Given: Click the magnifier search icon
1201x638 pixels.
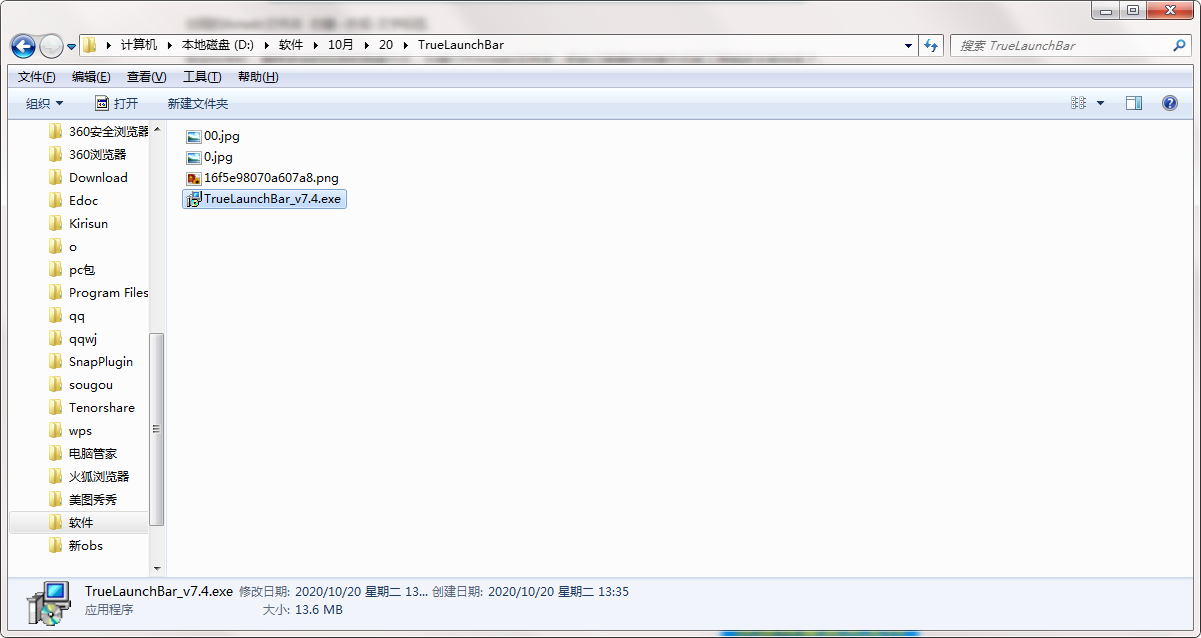Looking at the screenshot, I should click(1179, 46).
